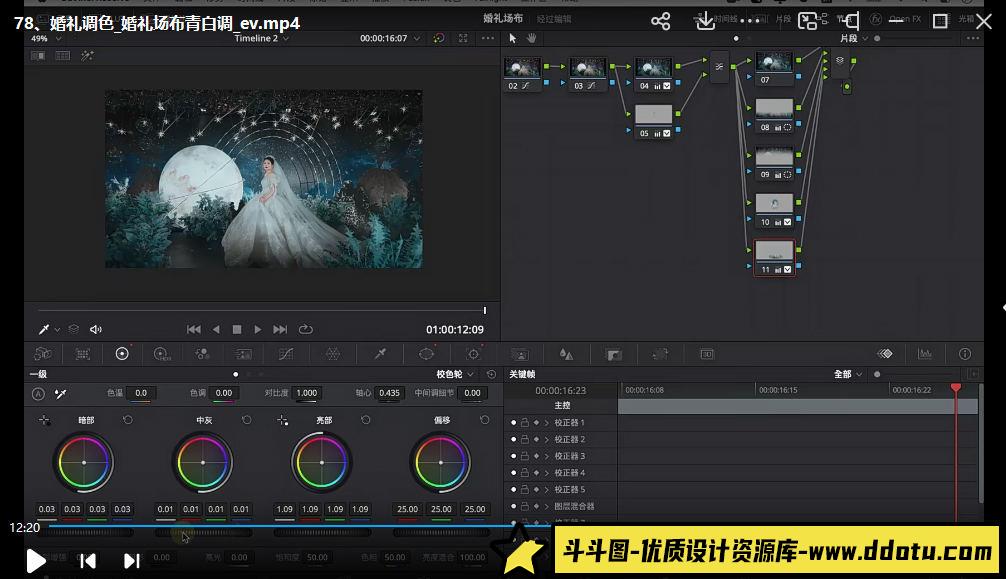Show the Keyframes panel icon

885,354
